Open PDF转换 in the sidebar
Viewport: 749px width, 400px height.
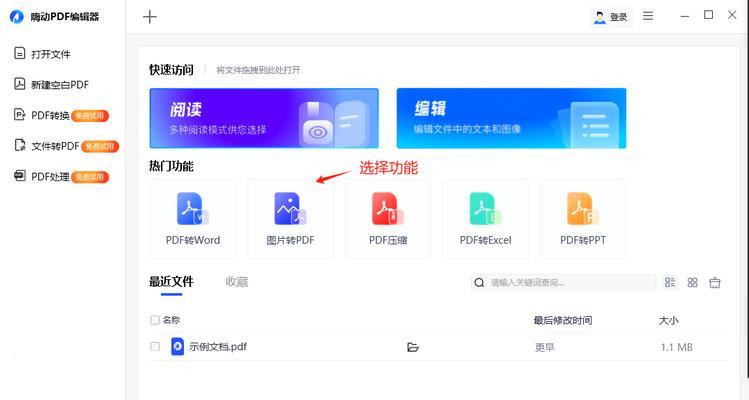(50, 115)
